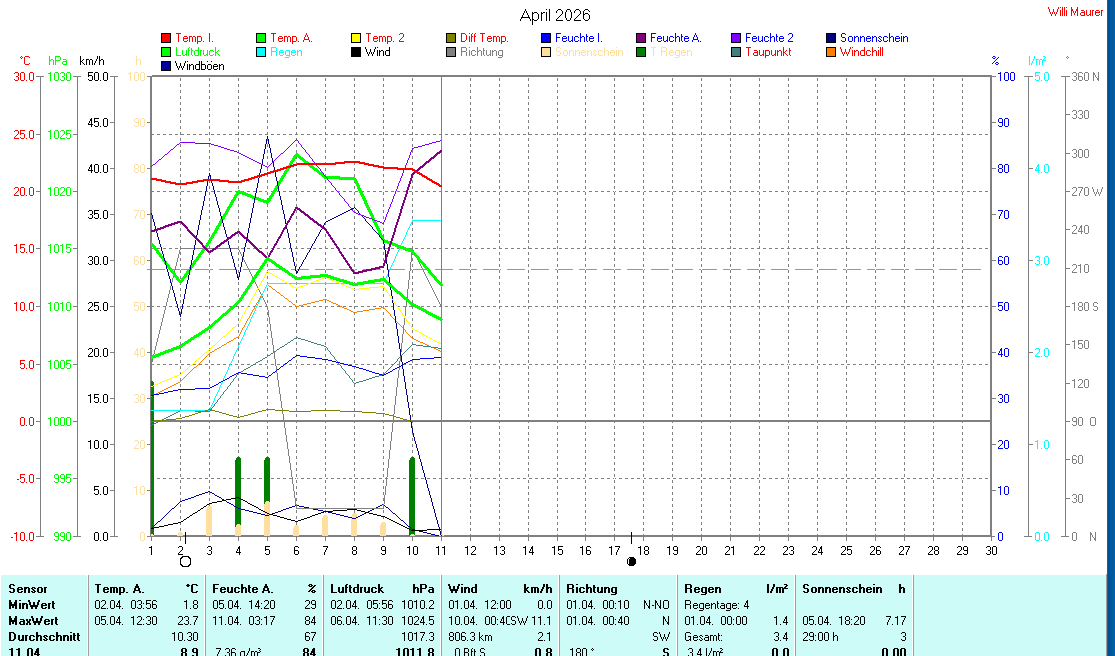Click the Durchschnitt row label
The width and height of the screenshot is (1115, 656).
click(41, 636)
